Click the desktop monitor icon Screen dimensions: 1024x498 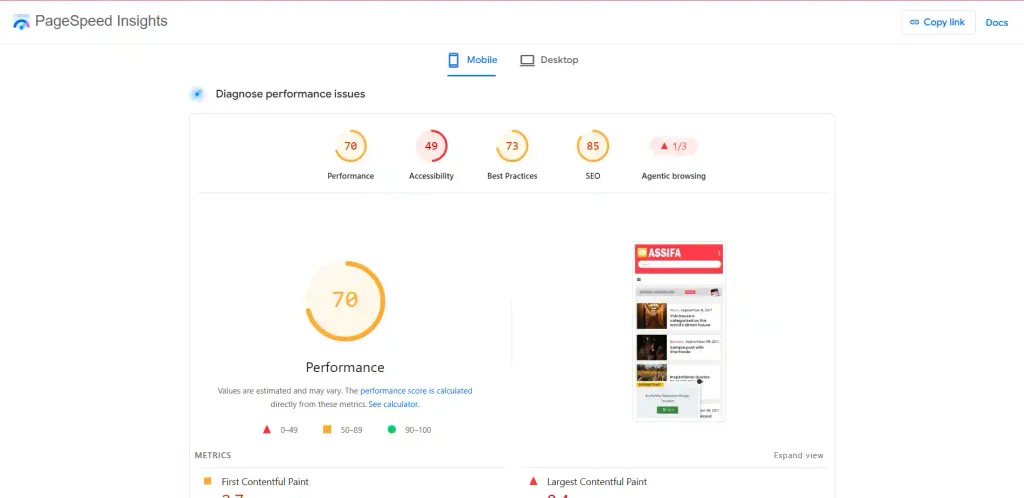[527, 61]
